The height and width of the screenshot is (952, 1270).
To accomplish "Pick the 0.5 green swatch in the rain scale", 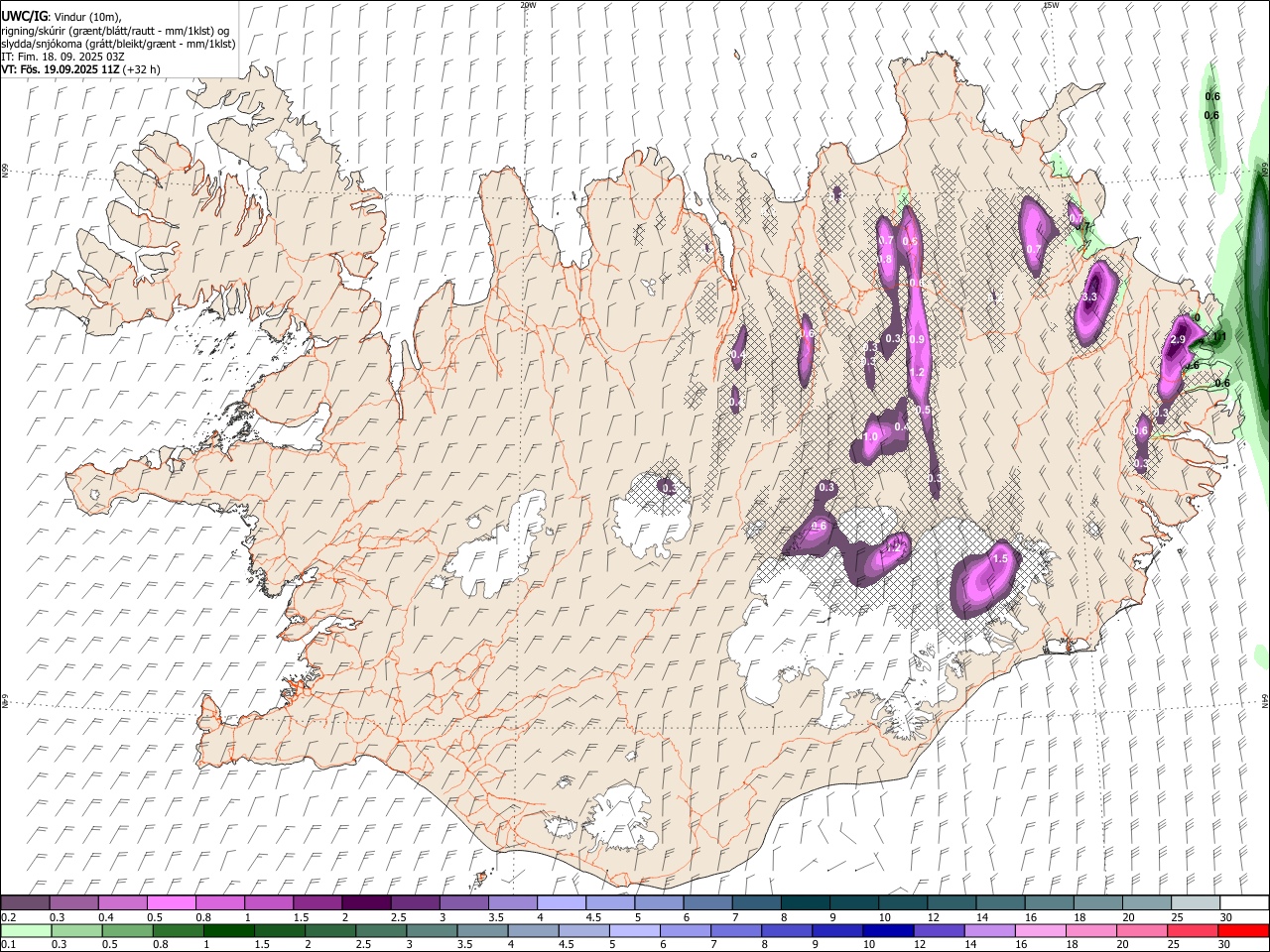I will [x=126, y=931].
